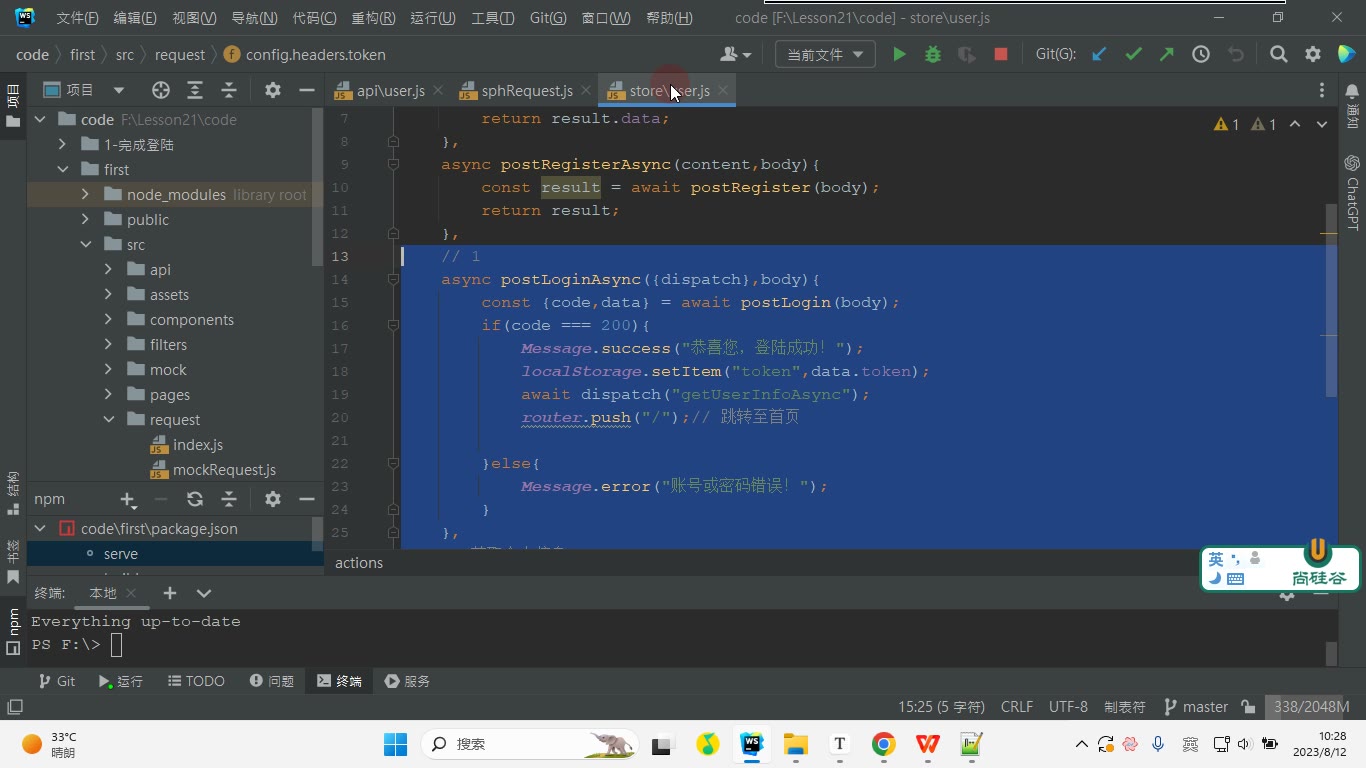
Task: Open Git history clock icon
Action: [1201, 55]
